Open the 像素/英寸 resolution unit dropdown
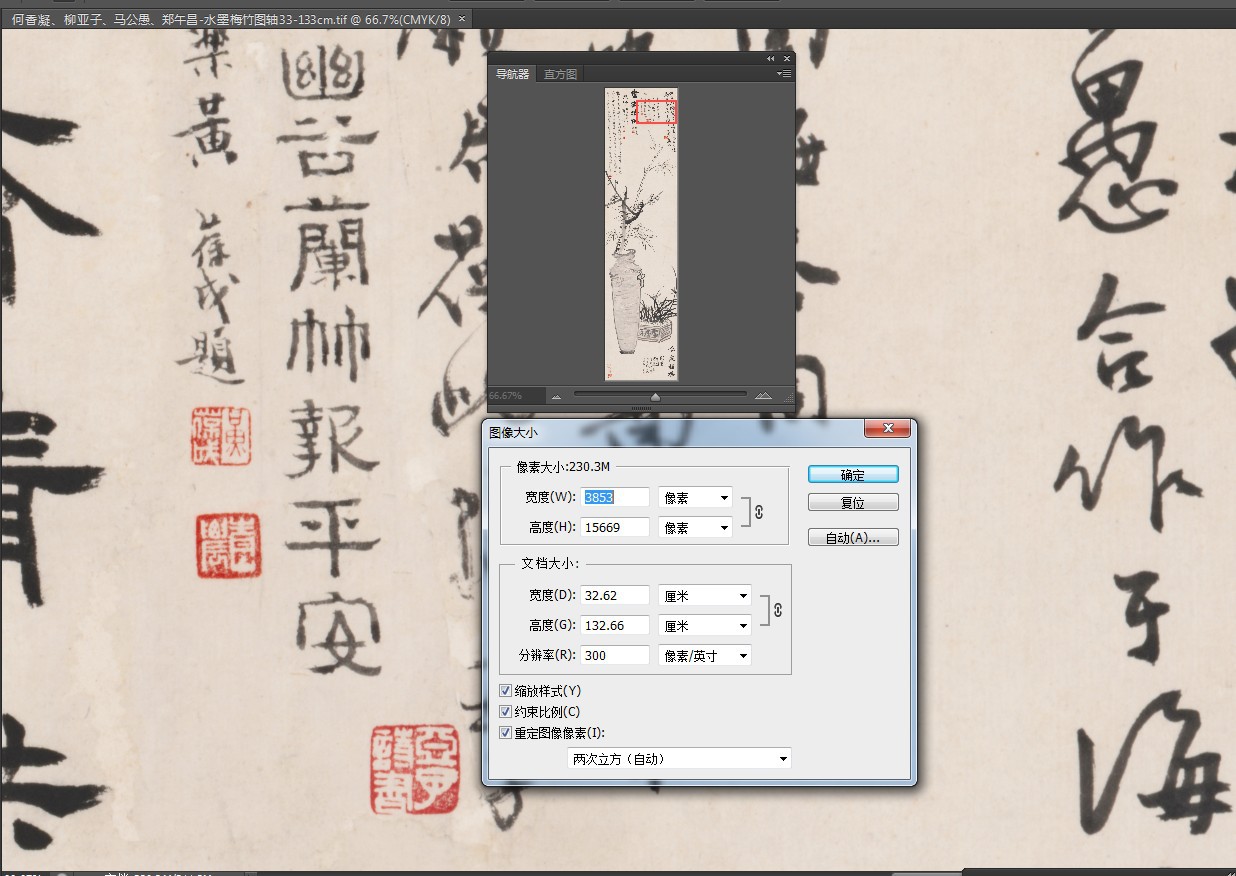Viewport: 1236px width, 876px height. (x=705, y=656)
